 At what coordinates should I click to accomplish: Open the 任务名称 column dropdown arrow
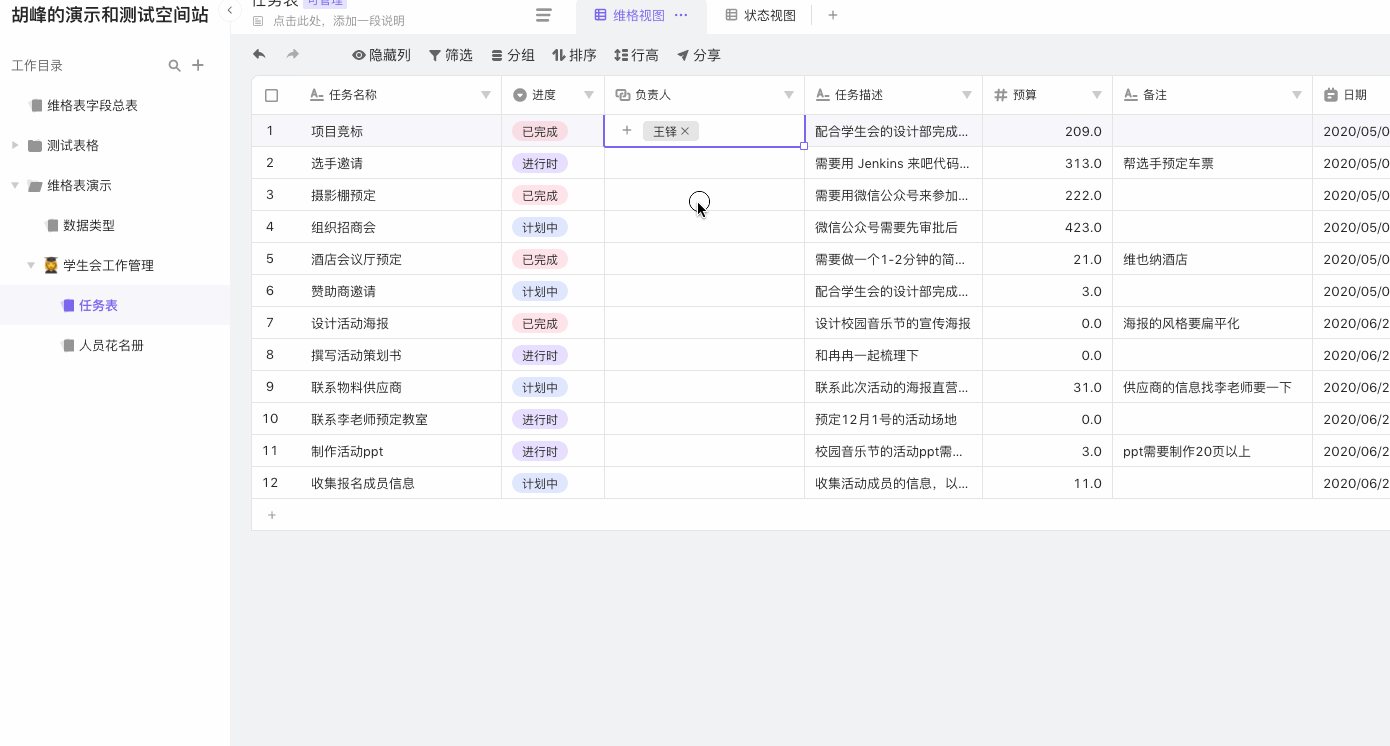pyautogui.click(x=486, y=95)
